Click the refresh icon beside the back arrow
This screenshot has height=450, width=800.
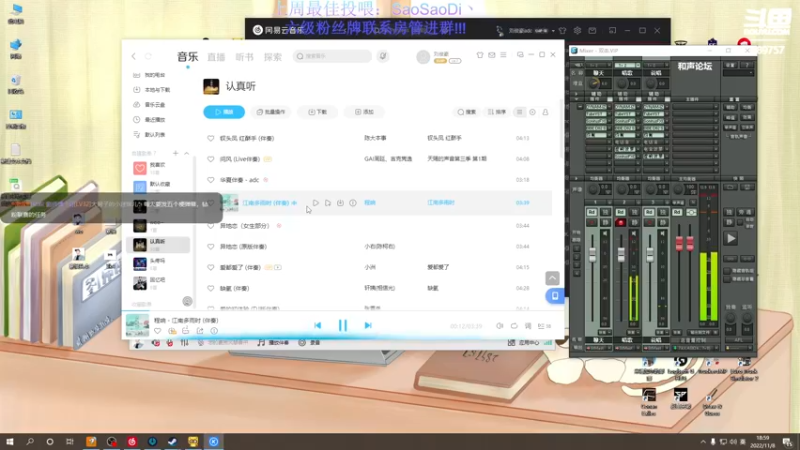click(x=148, y=56)
